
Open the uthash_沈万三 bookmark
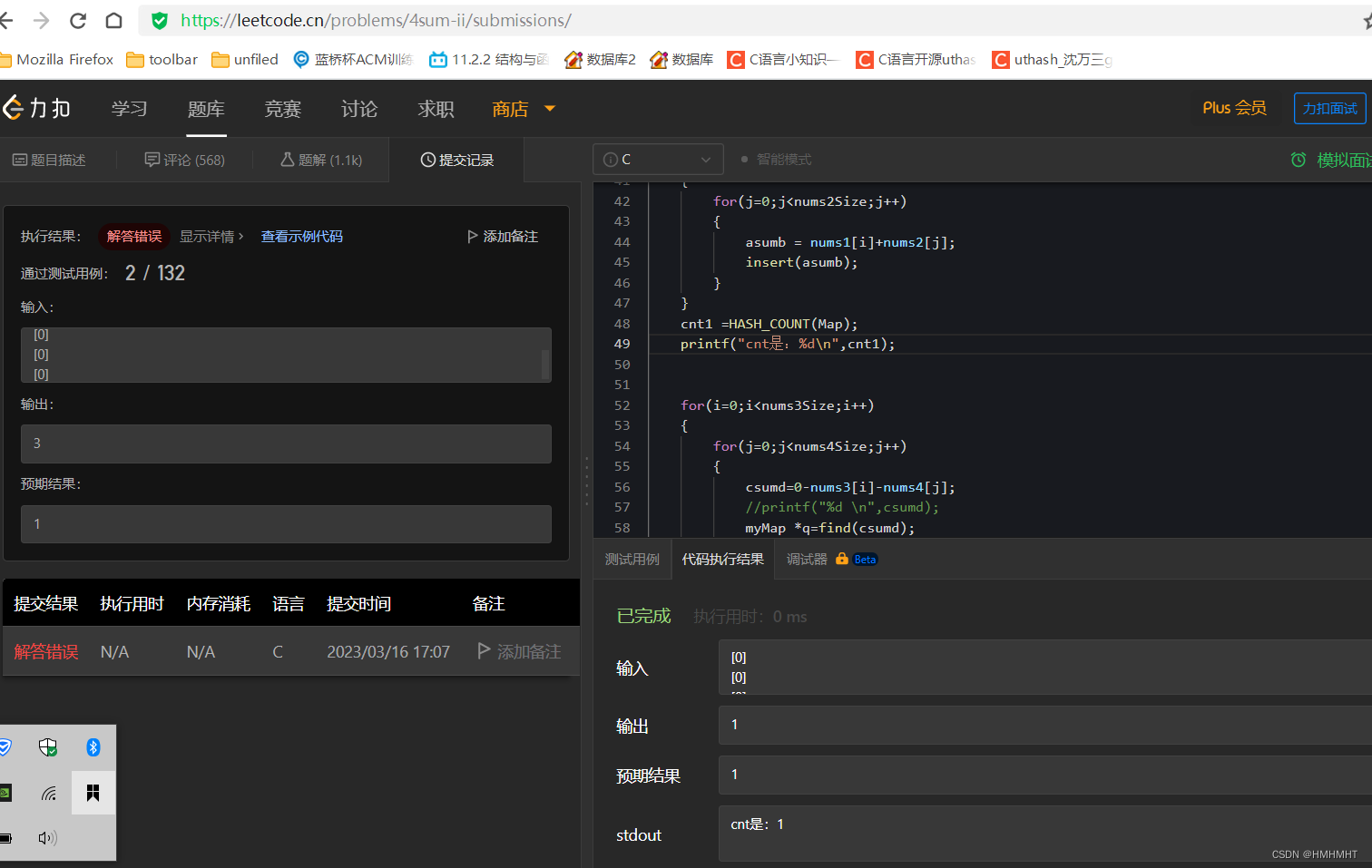[1053, 60]
